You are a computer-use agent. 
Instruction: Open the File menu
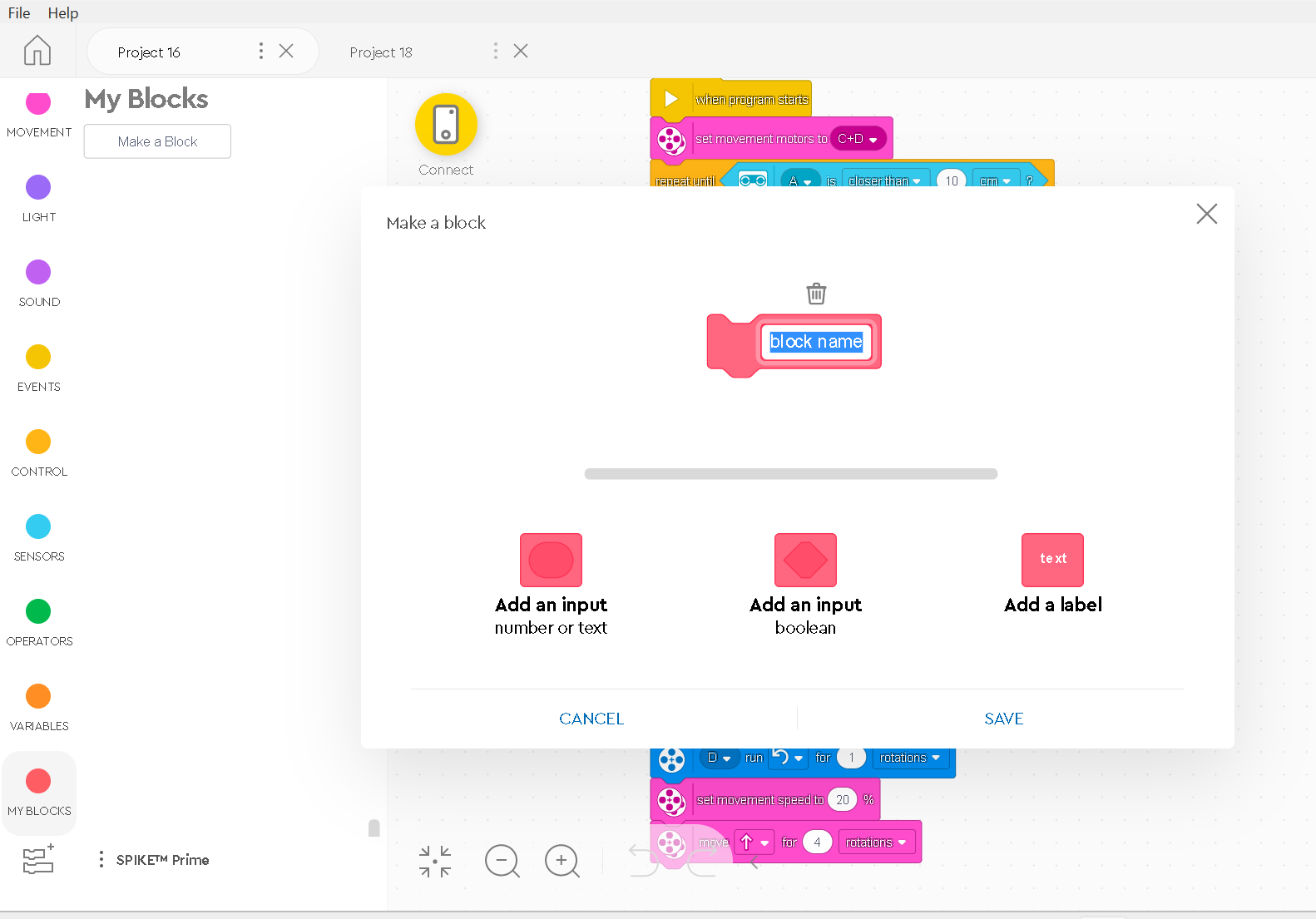[19, 12]
